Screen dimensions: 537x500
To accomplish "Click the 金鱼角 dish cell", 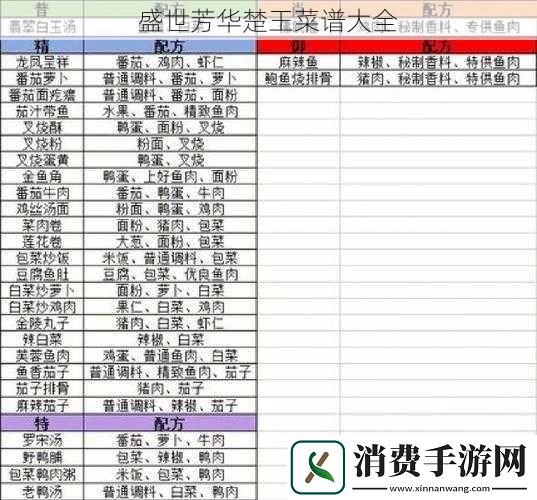I will tap(42, 176).
